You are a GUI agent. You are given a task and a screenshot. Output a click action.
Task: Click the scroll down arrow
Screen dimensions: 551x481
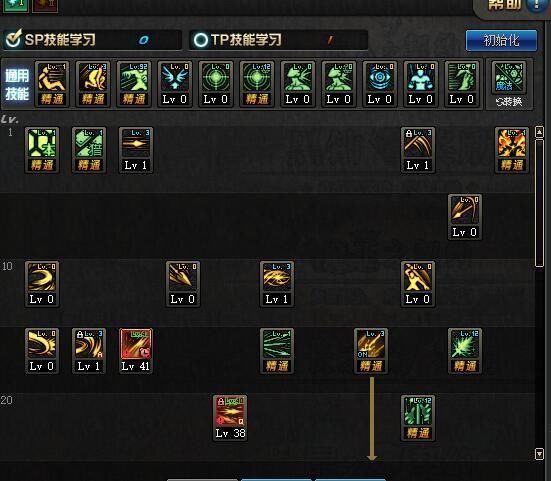539,454
